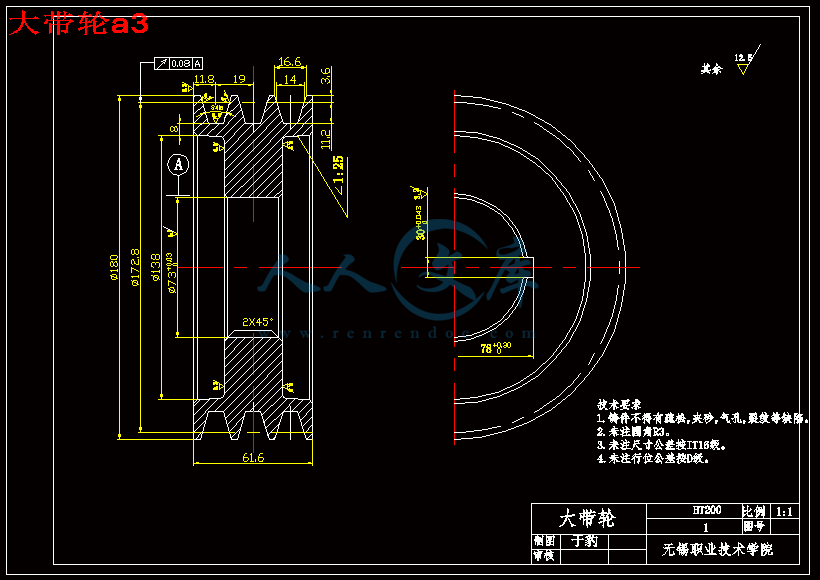Click note 2 '未注圆角R3'
This screenshot has height=580, width=820.
tap(634, 432)
